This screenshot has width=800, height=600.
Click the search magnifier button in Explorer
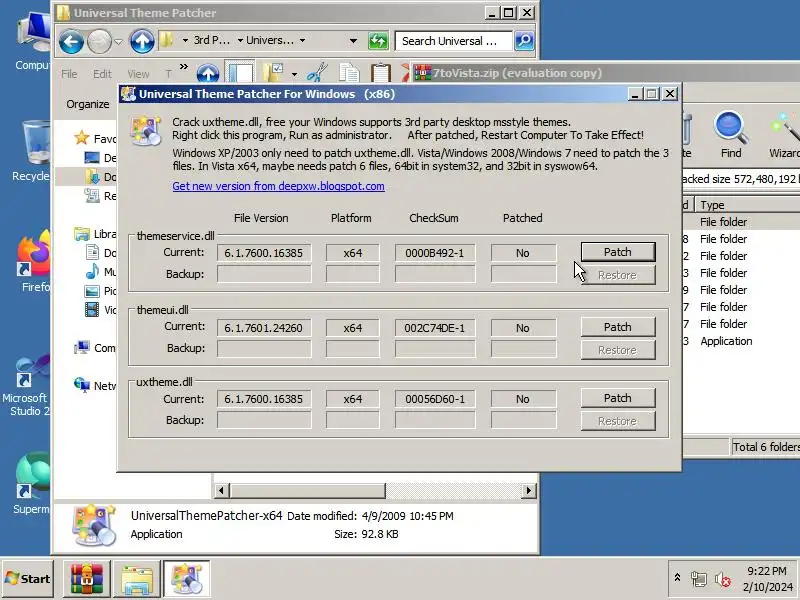(524, 41)
